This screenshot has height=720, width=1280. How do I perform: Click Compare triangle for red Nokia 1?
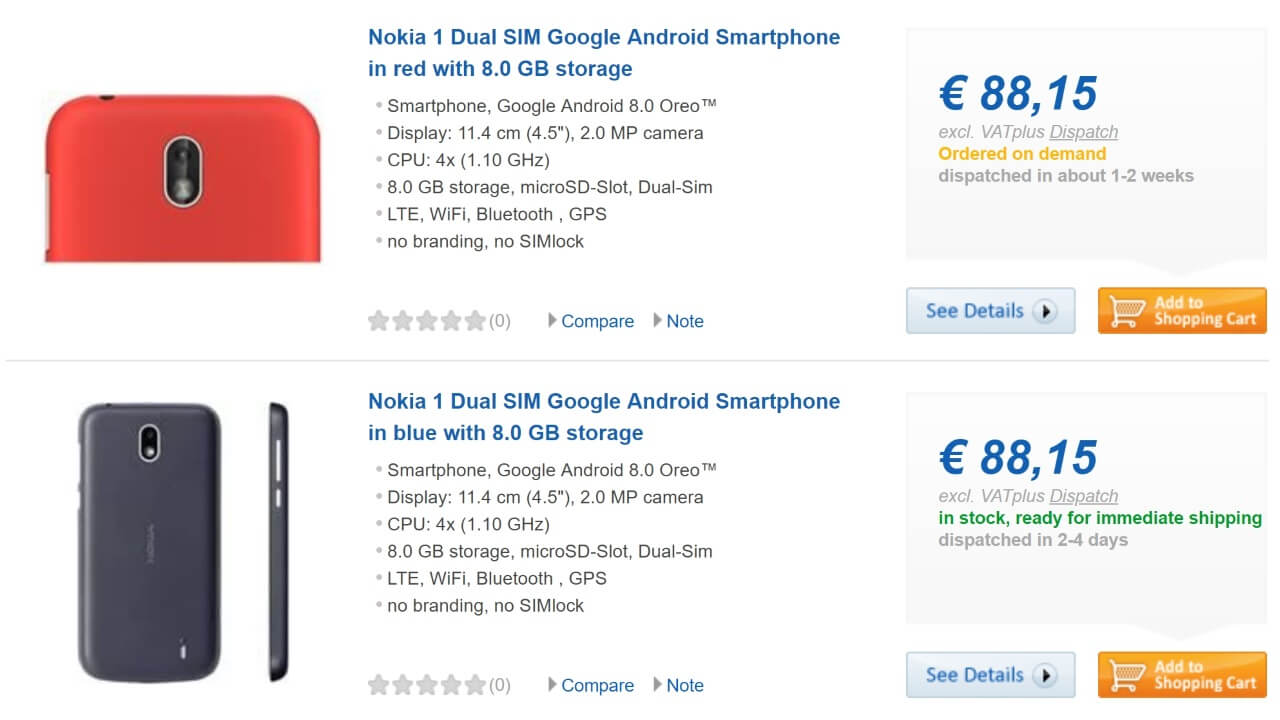point(552,321)
